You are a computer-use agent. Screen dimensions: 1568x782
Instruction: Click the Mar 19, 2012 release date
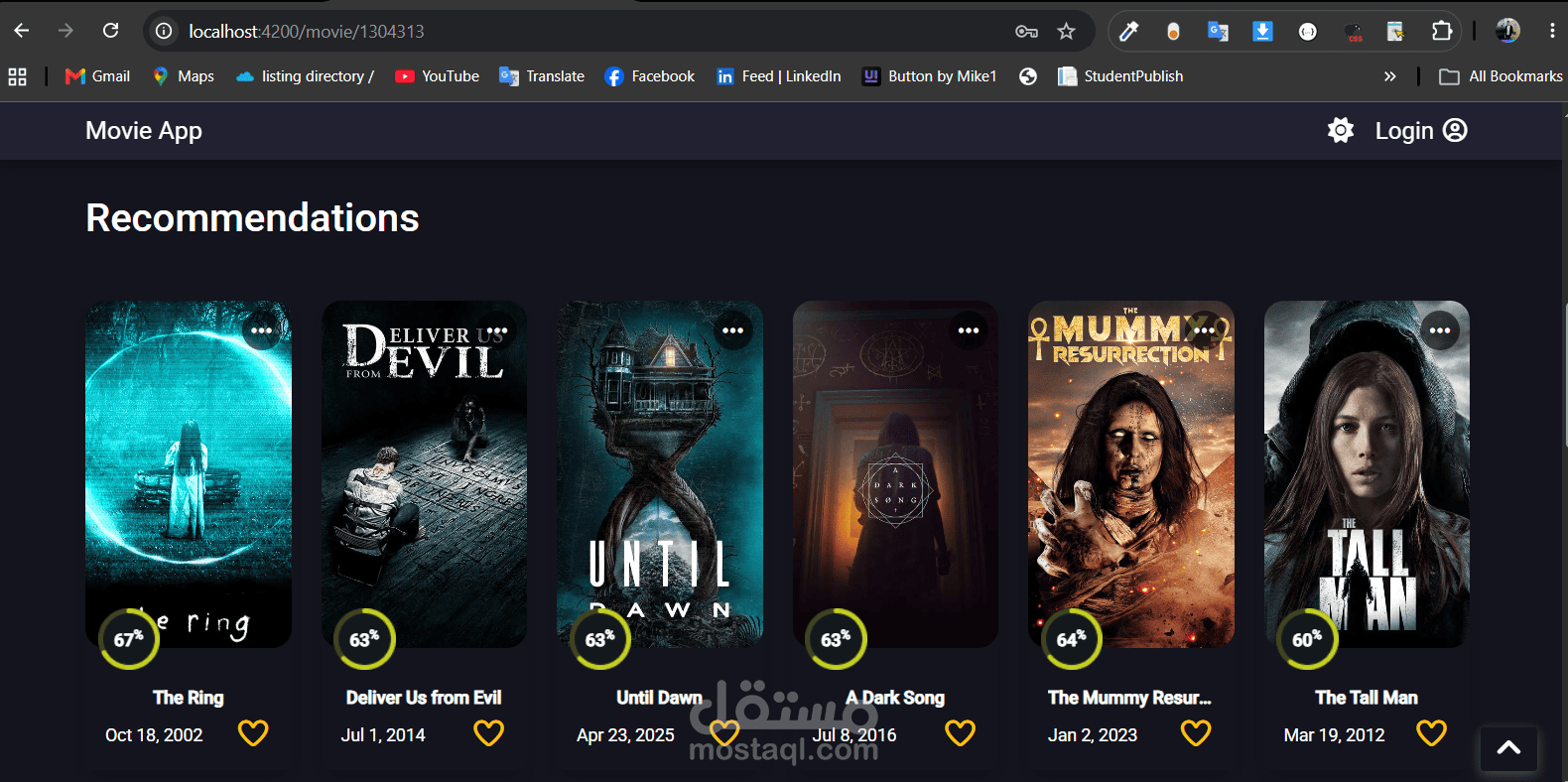pos(1335,735)
